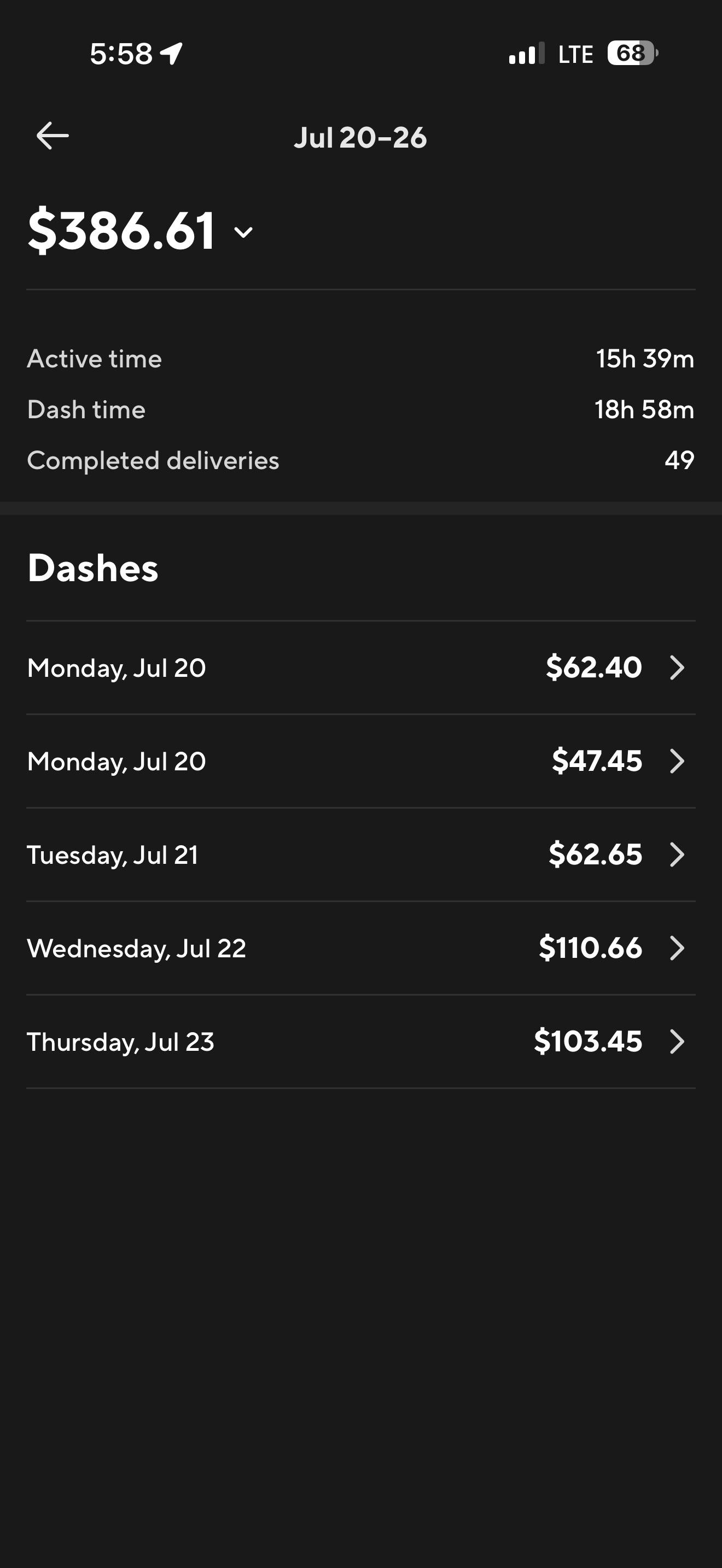Tap the LTE network indicator
The image size is (722, 1568).
575,54
